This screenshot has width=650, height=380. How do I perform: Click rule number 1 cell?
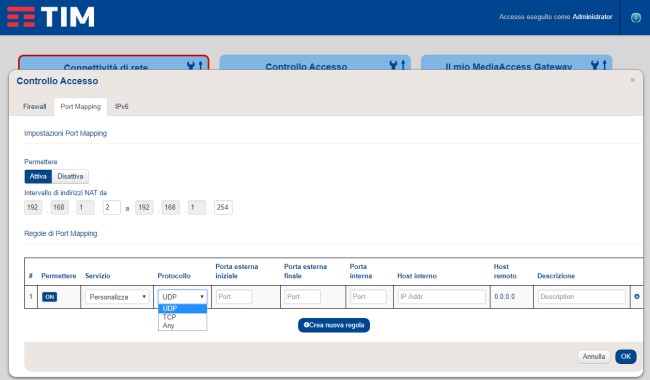click(x=31, y=297)
